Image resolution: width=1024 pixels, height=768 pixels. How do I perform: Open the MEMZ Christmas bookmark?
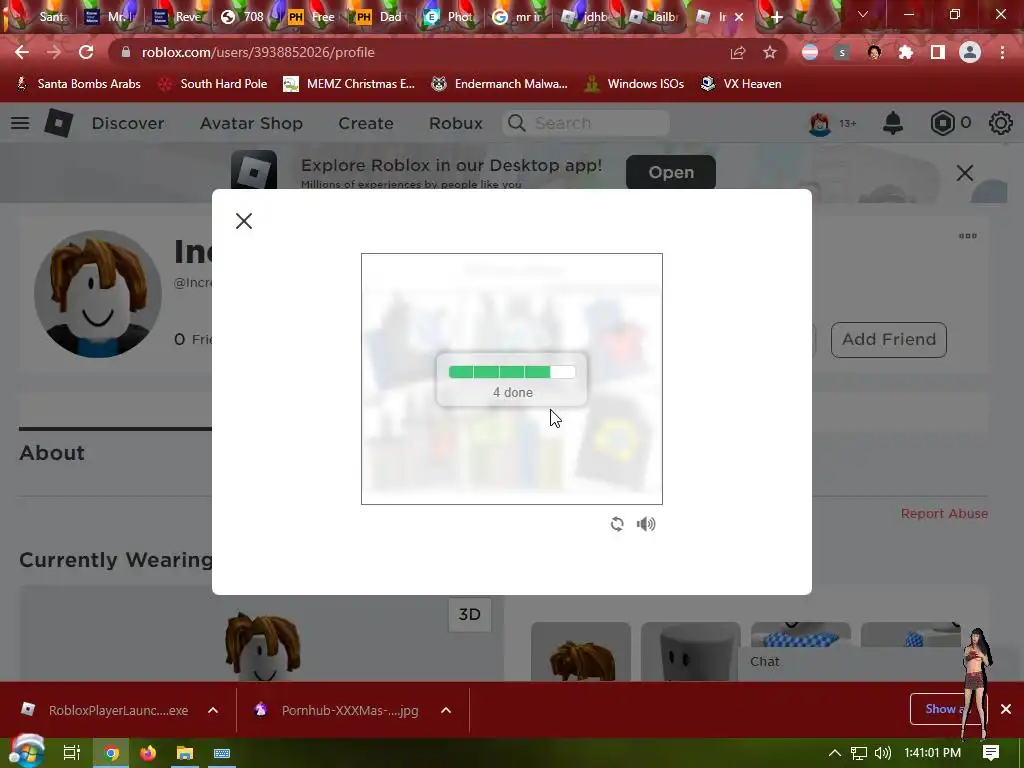pyautogui.click(x=349, y=84)
